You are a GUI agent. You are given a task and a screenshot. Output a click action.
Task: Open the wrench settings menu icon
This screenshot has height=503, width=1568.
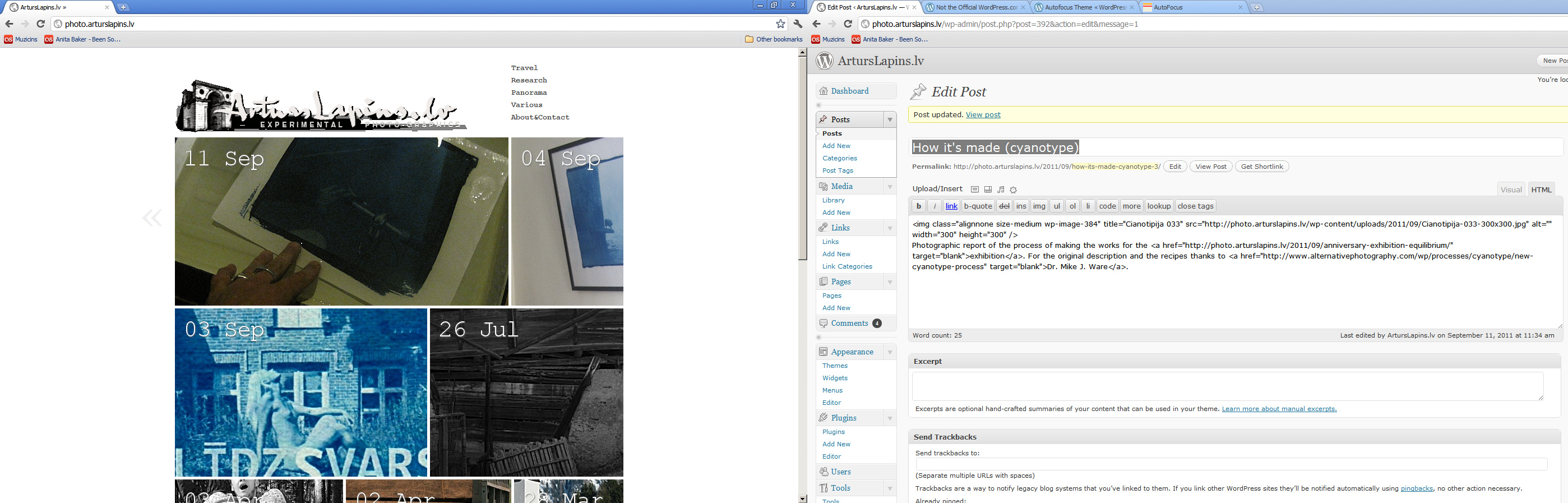[x=798, y=24]
